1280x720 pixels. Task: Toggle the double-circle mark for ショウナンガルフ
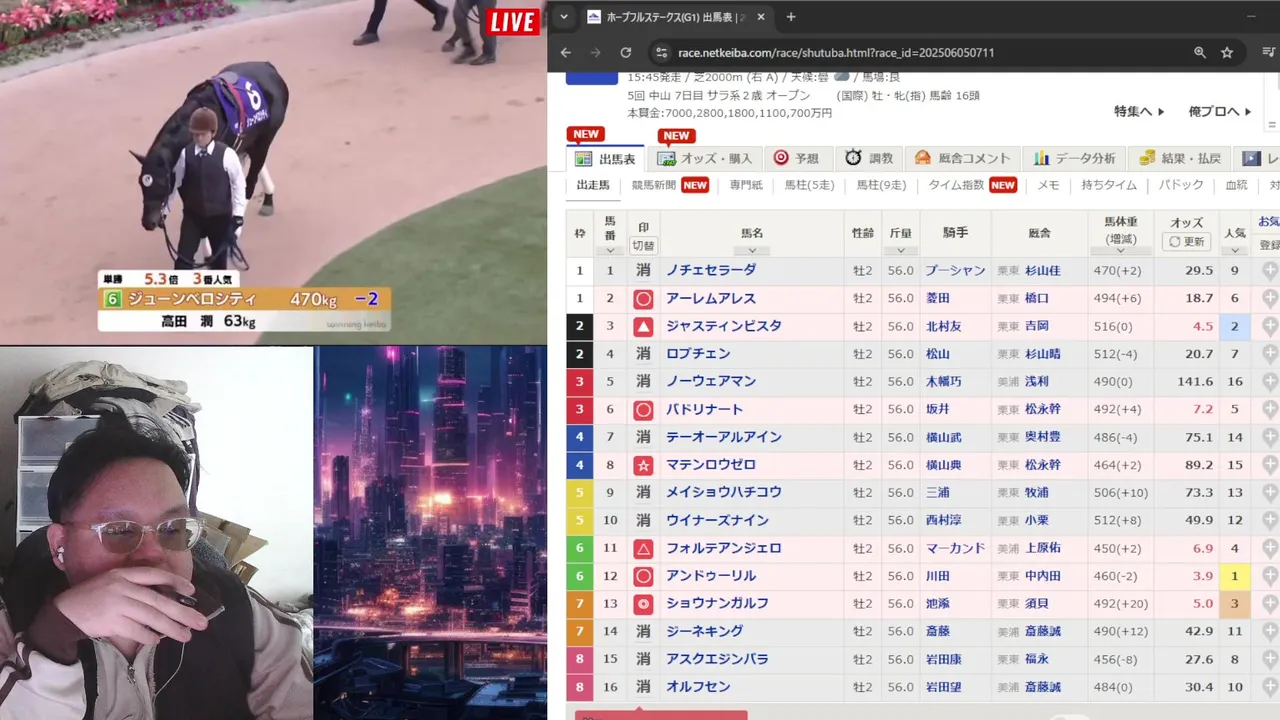(x=643, y=604)
